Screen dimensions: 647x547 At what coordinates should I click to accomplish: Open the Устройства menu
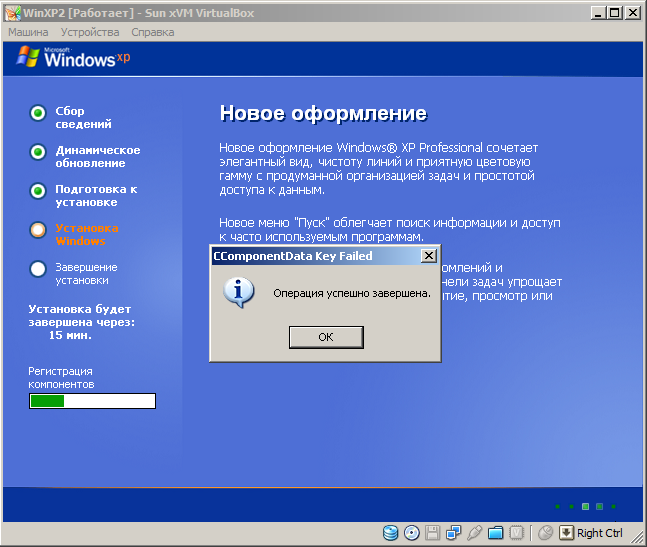point(90,32)
